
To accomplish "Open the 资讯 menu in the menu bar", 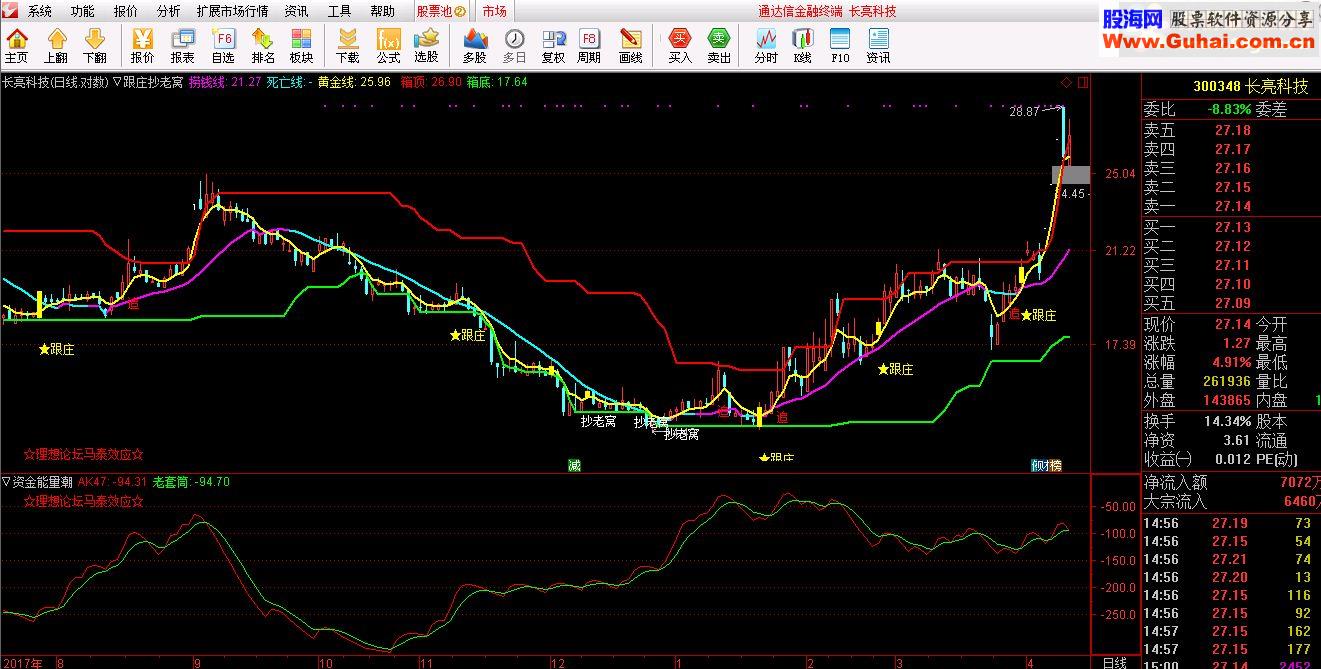I will (296, 11).
